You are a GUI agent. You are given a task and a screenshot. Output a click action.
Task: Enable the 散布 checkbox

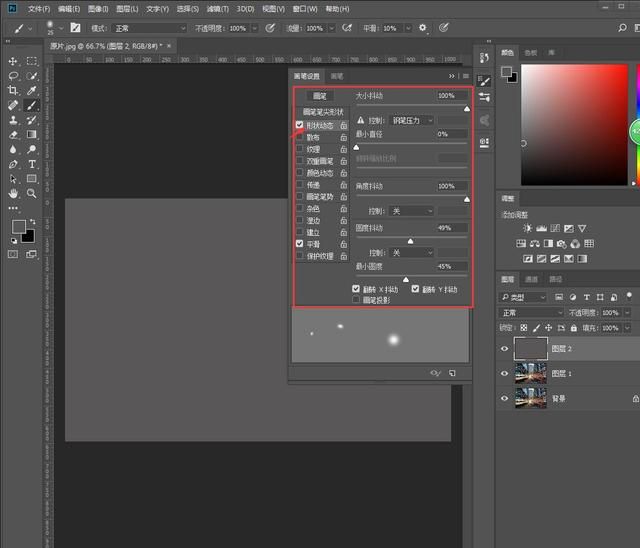tap(299, 137)
